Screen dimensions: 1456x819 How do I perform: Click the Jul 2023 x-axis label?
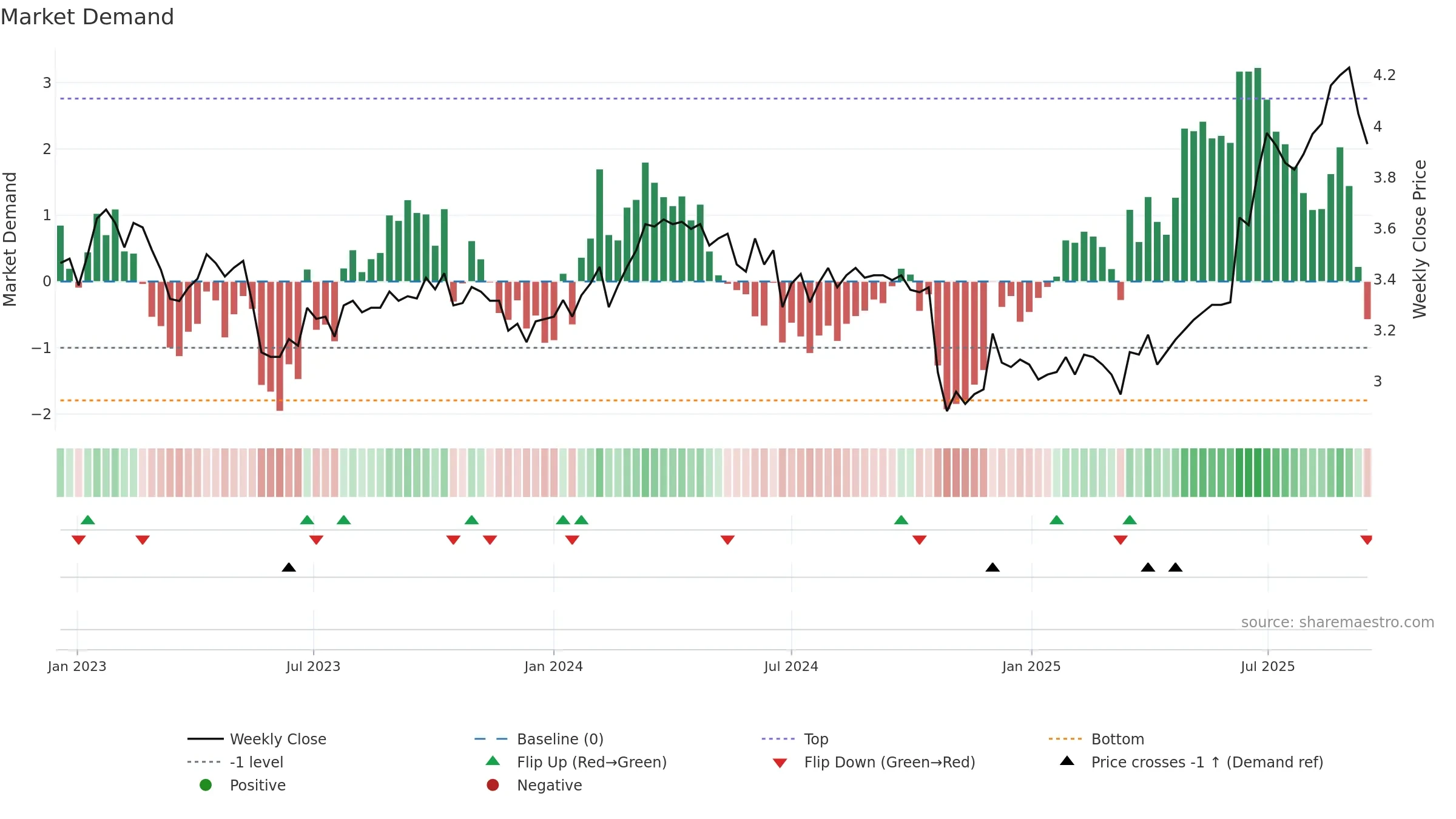click(313, 666)
